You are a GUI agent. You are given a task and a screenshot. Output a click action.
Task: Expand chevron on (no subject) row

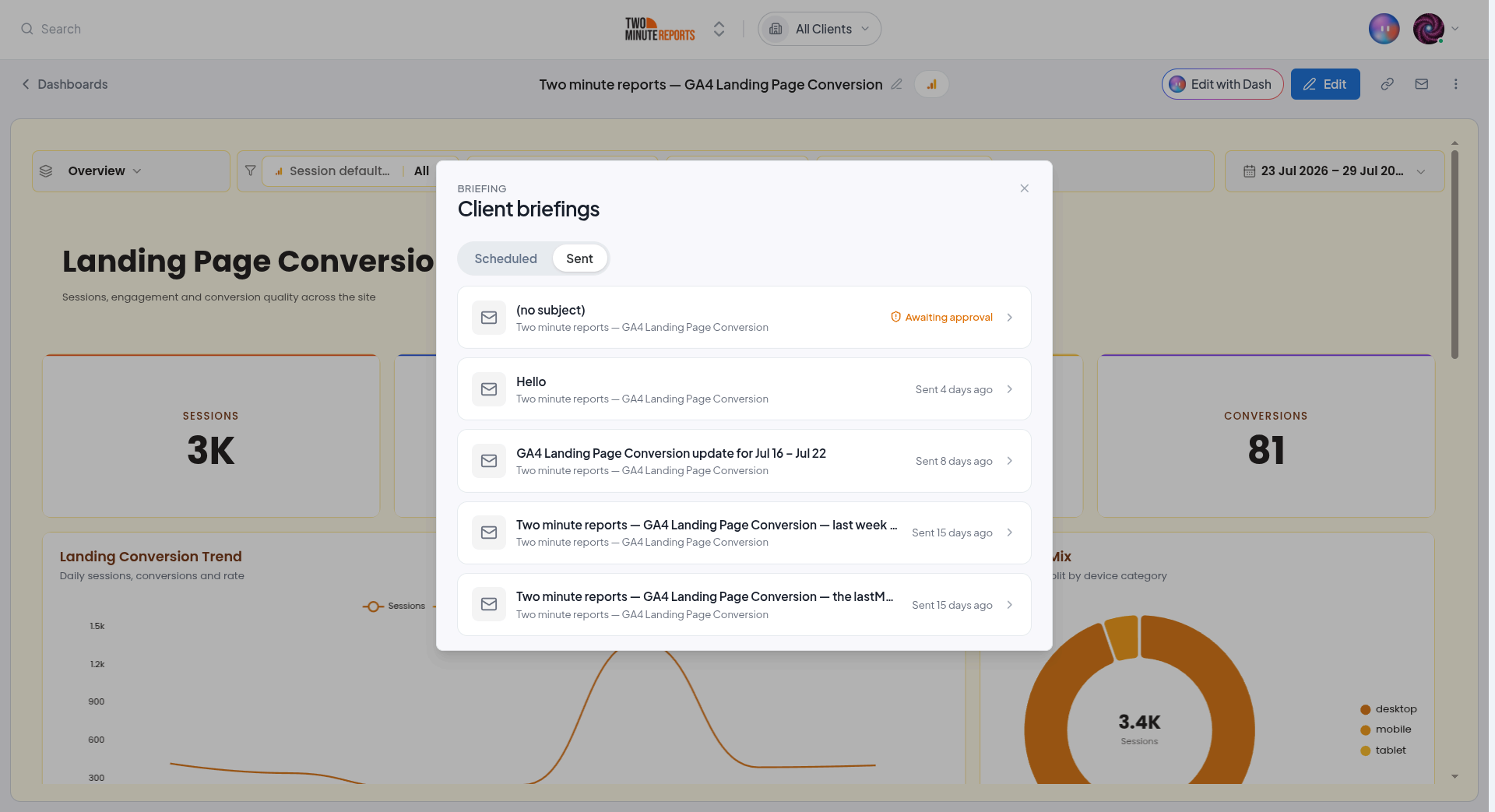click(x=1009, y=318)
